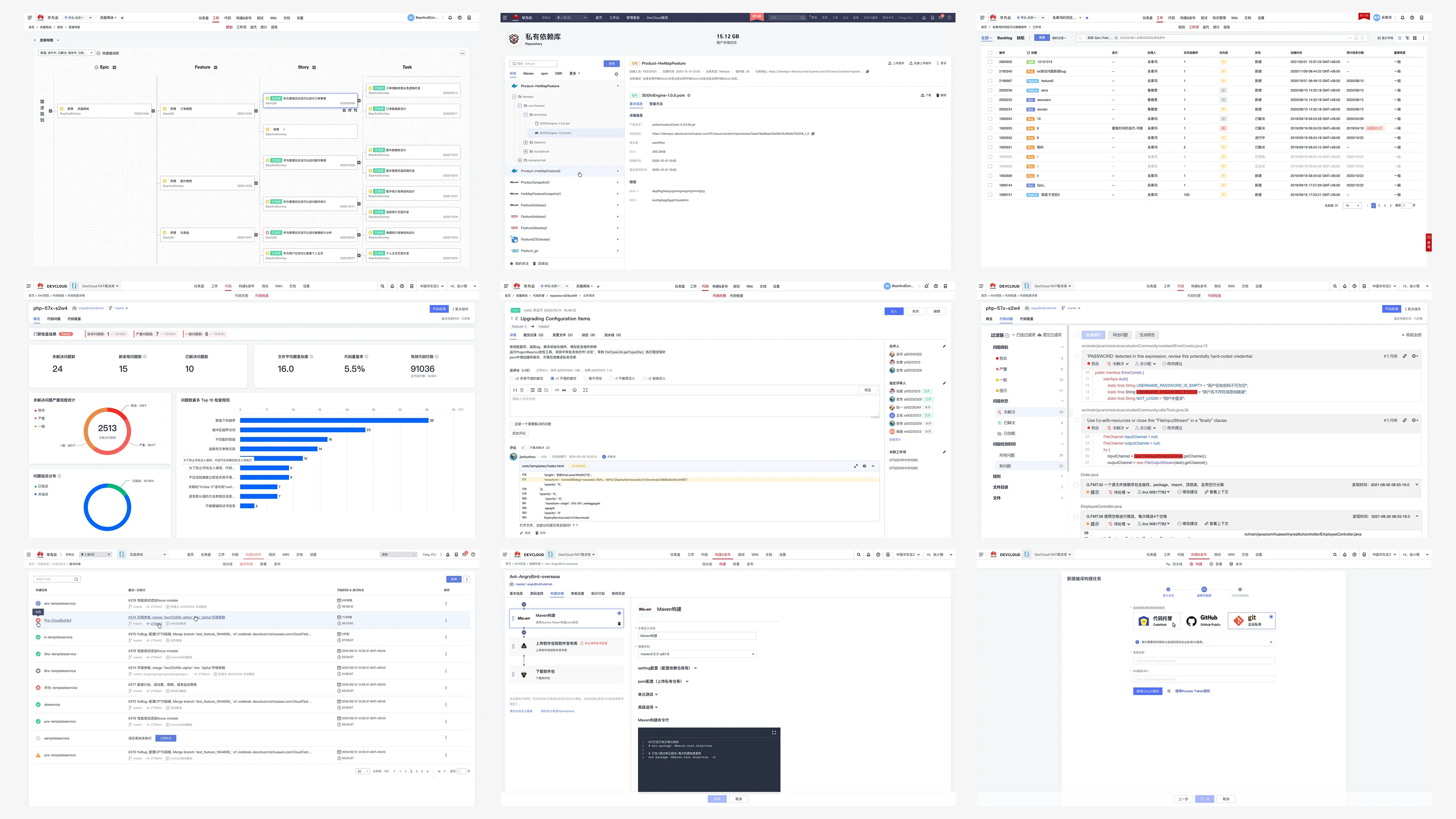Delete Maven构建 step with trash icon
1456x819 pixels.
[620, 623]
